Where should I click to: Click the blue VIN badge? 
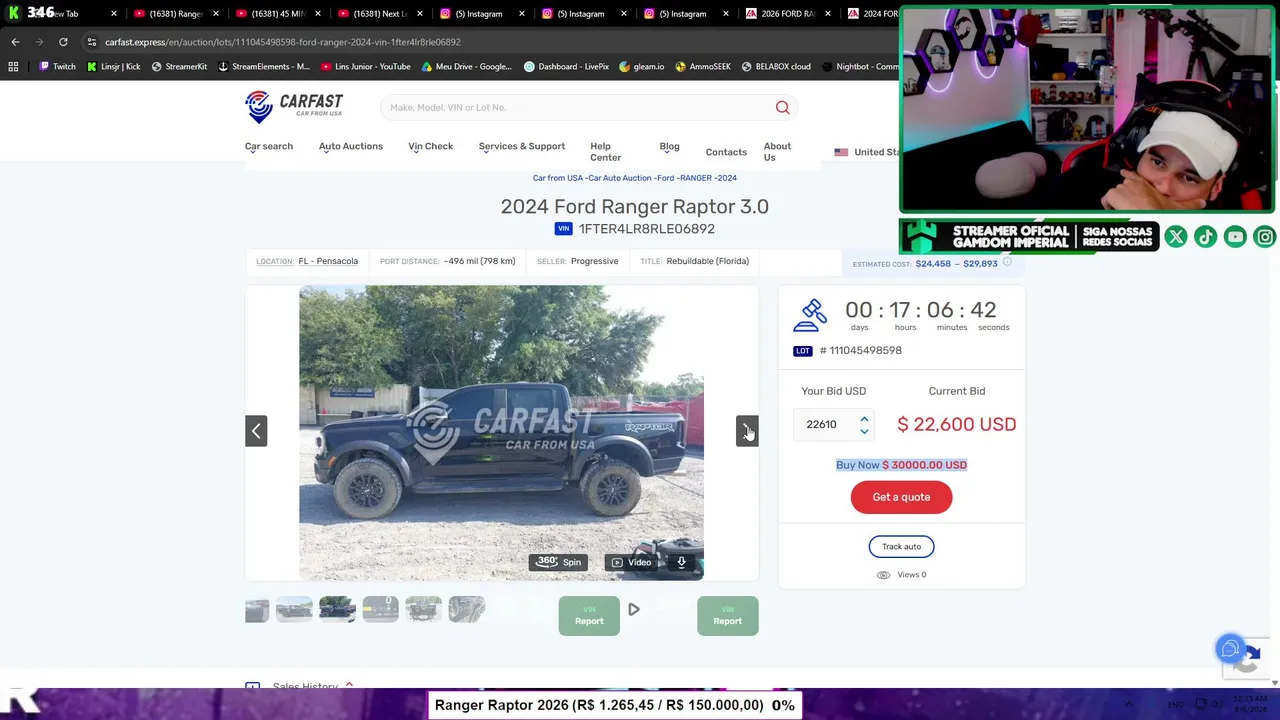click(564, 229)
